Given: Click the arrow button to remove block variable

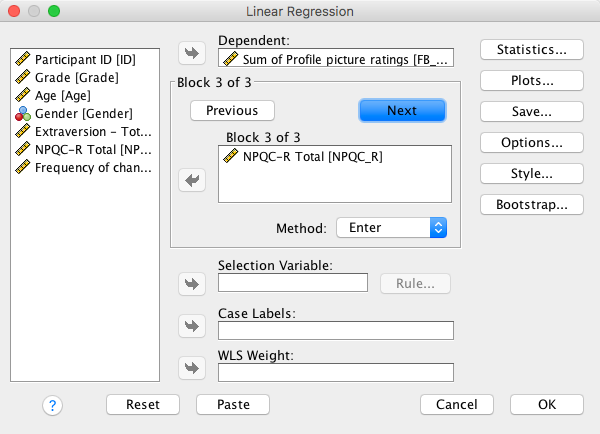Looking at the screenshot, I should (x=190, y=180).
